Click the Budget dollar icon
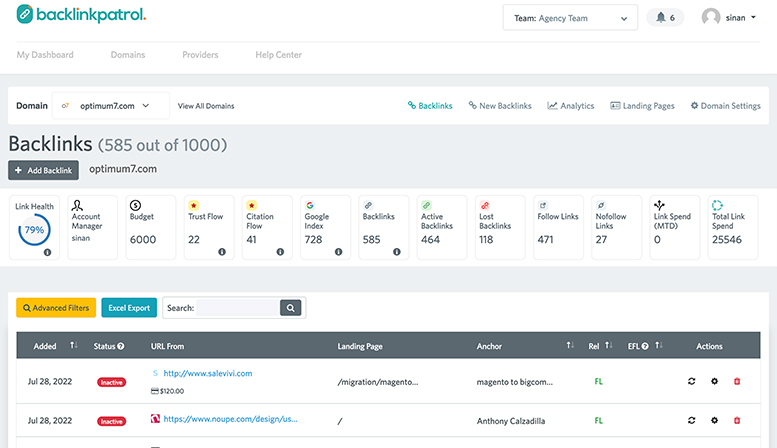This screenshot has height=448, width=777. [x=135, y=205]
